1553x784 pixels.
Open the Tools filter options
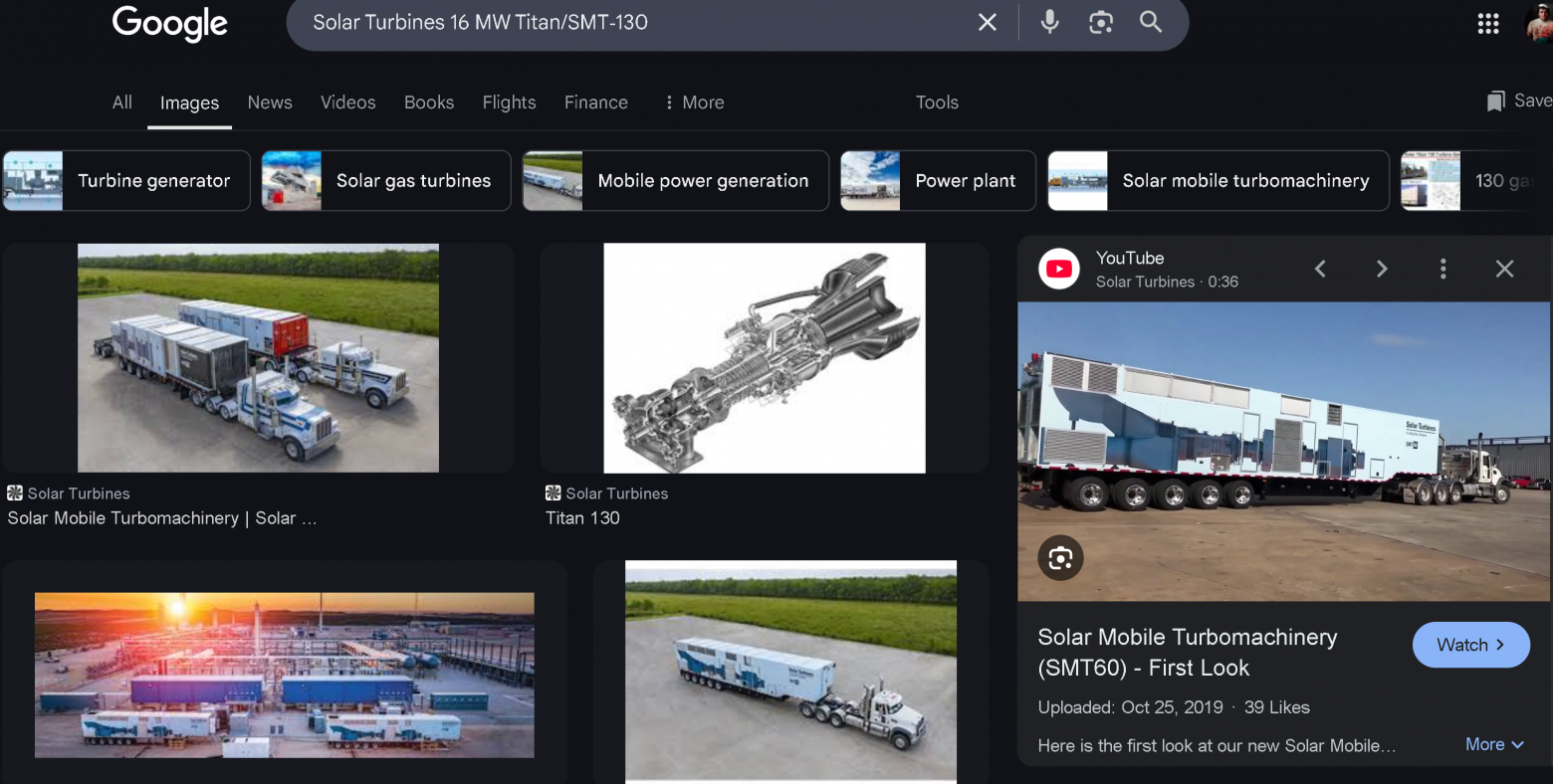coord(936,102)
